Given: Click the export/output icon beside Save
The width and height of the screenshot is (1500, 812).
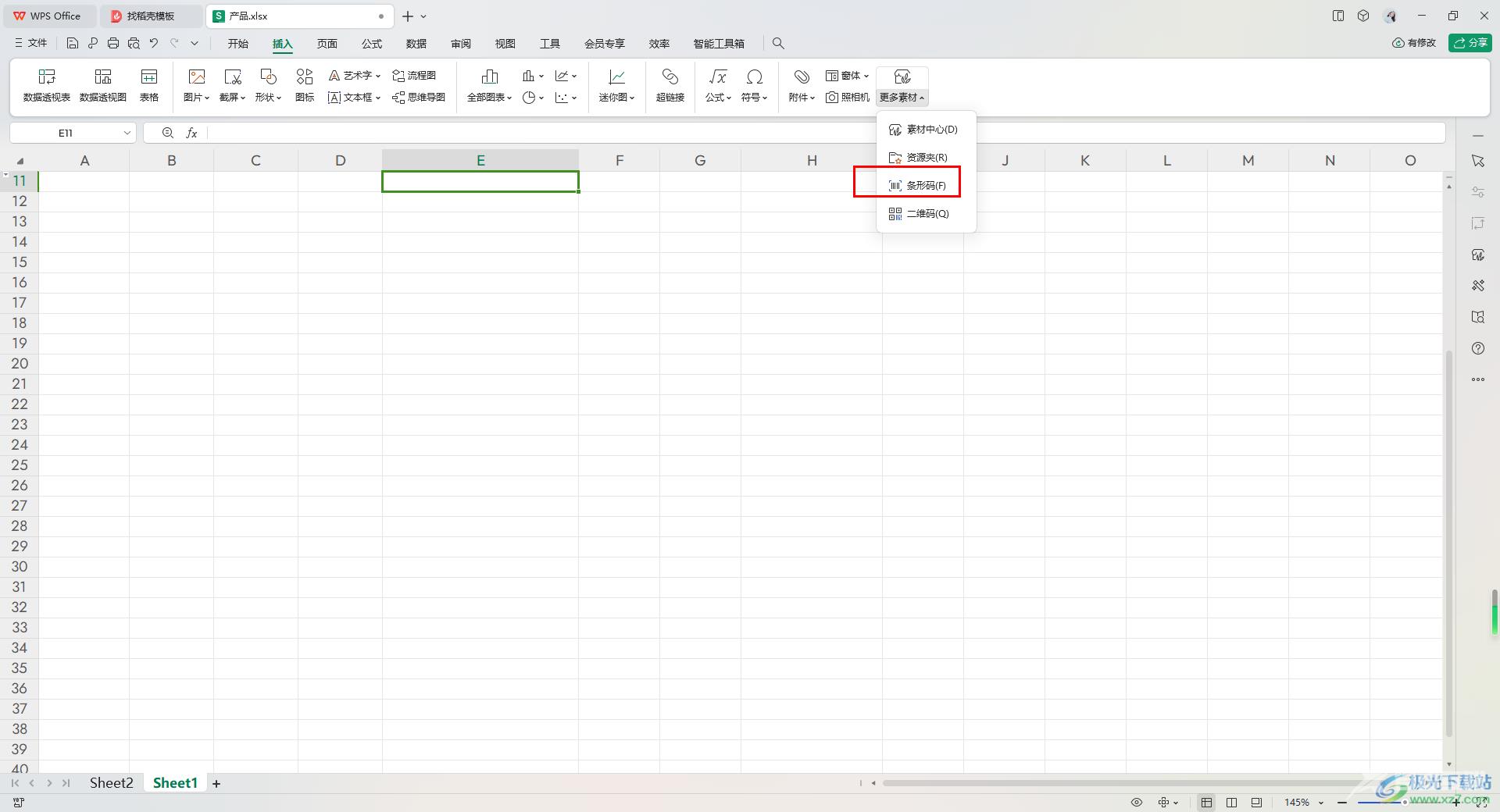Looking at the screenshot, I should click(x=93, y=44).
